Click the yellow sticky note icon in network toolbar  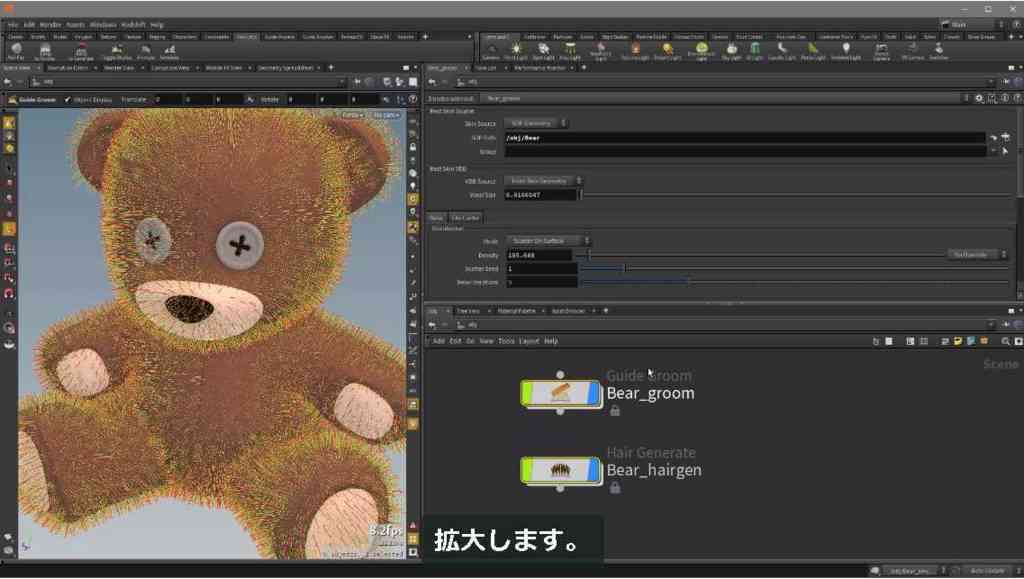(958, 341)
